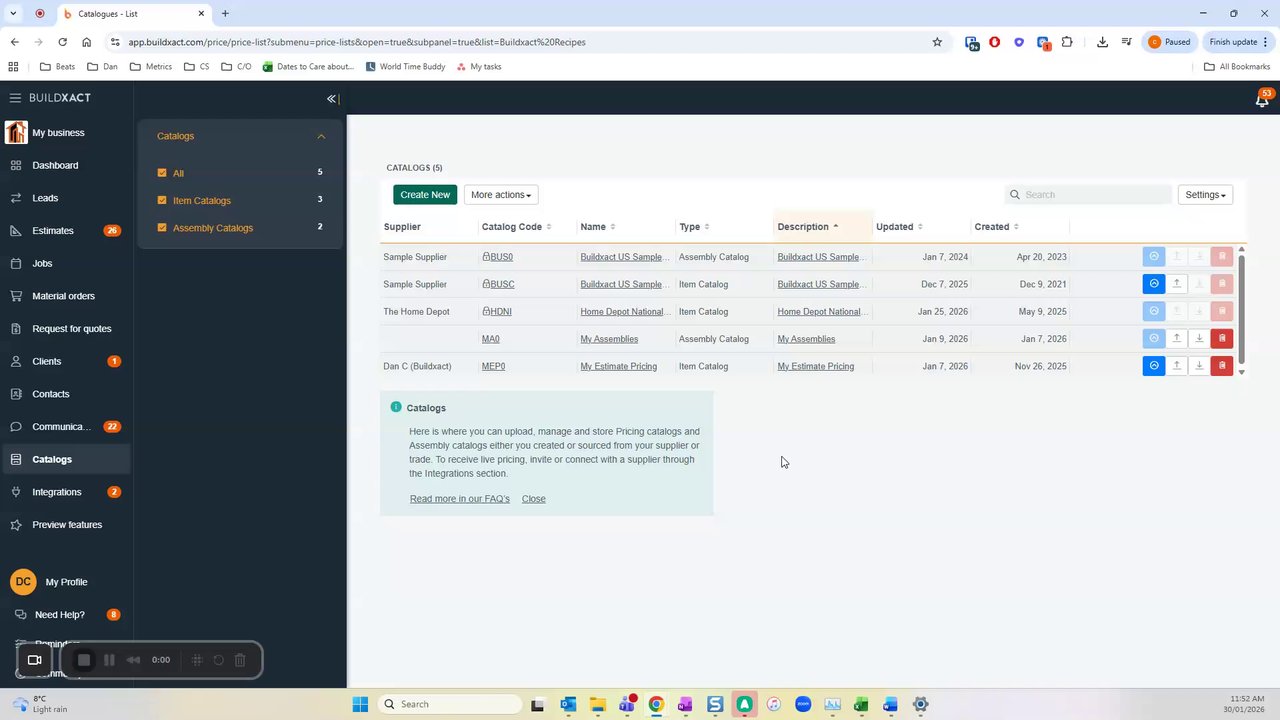Open My Profile in the sidebar

[66, 582]
